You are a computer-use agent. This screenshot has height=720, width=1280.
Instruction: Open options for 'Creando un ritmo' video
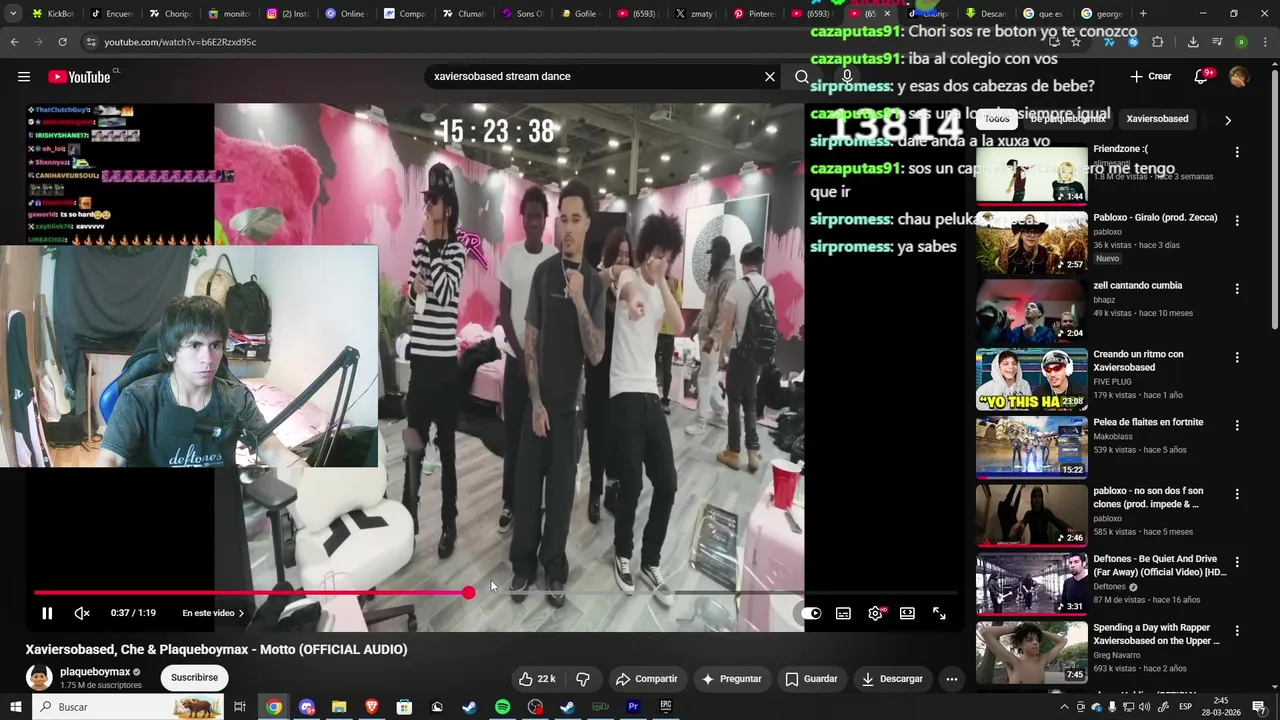tap(1237, 357)
